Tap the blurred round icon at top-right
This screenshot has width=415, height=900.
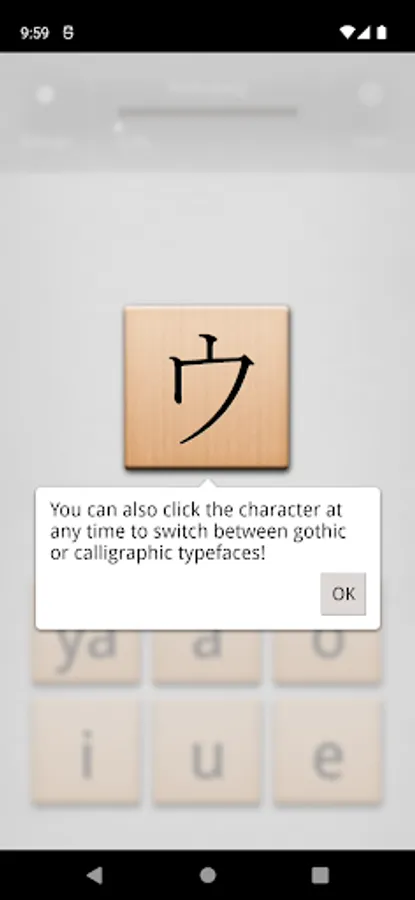(370, 95)
